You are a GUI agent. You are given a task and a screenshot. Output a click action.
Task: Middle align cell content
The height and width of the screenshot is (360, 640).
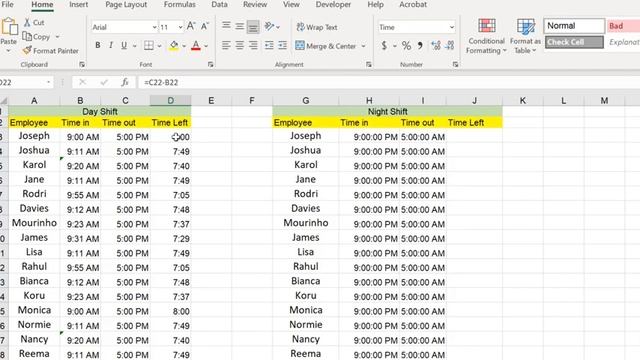click(x=240, y=27)
